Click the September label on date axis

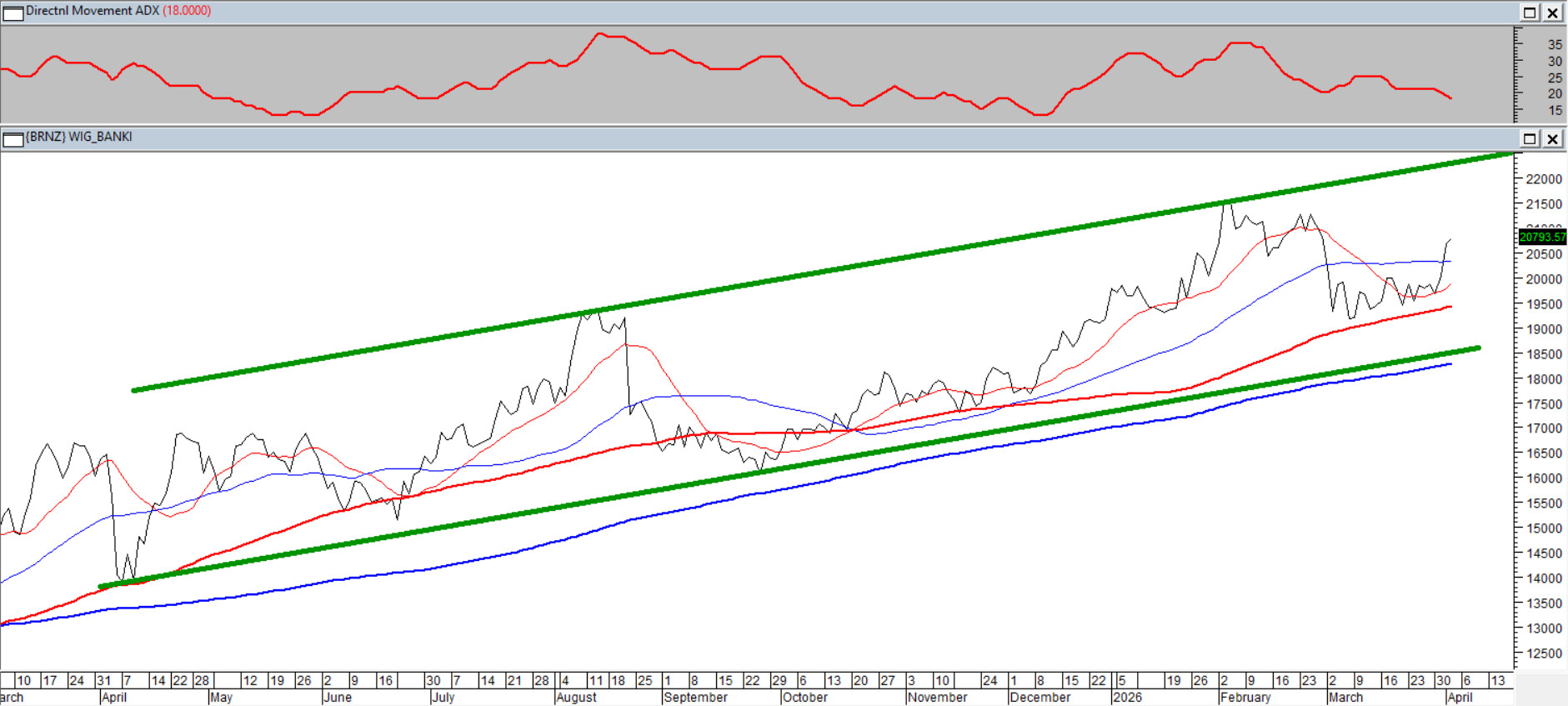pos(695,698)
